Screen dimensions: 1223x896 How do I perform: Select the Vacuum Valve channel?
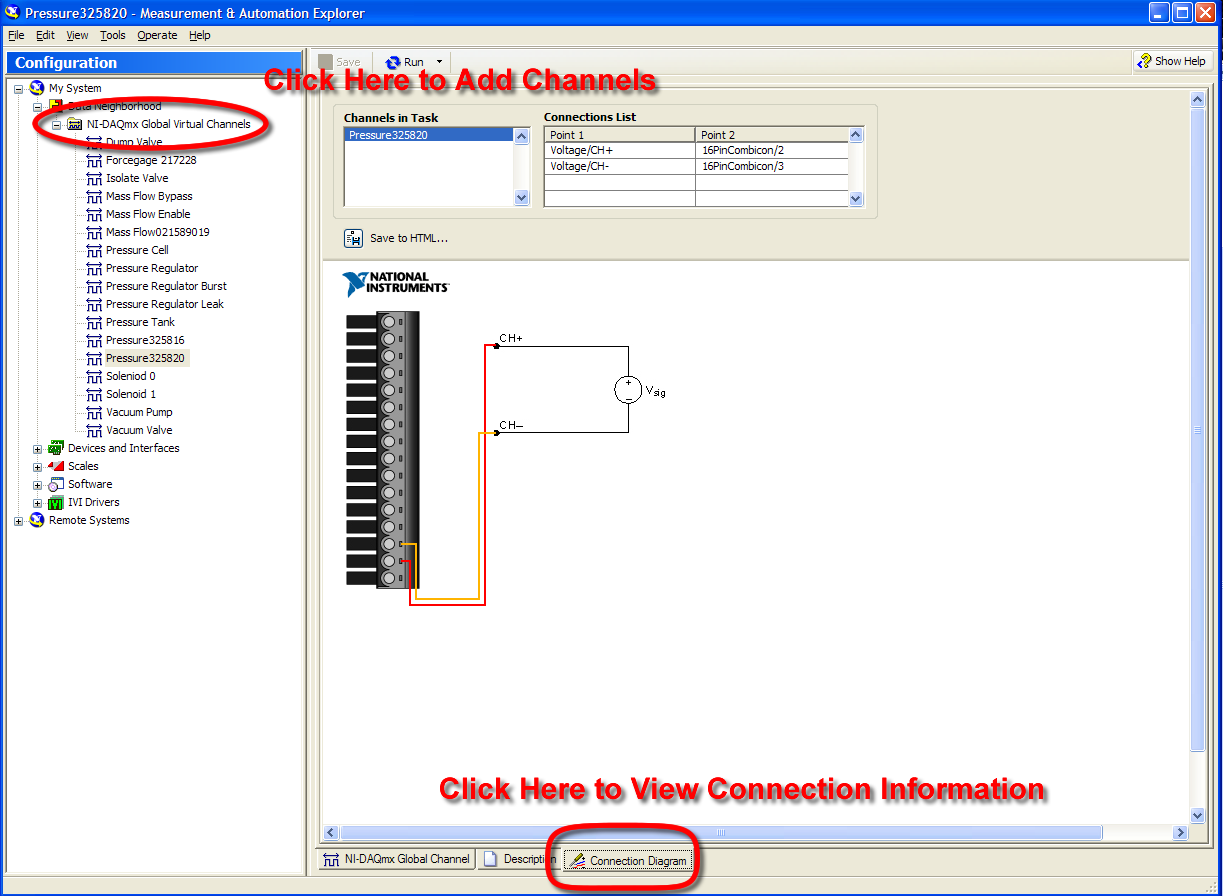(x=139, y=430)
